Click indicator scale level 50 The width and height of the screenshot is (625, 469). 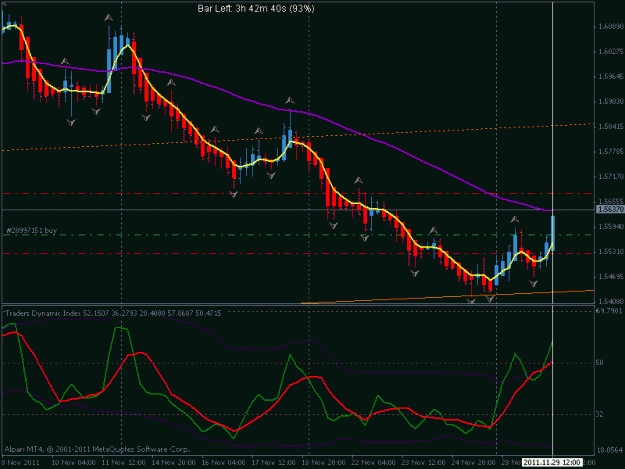(599, 363)
